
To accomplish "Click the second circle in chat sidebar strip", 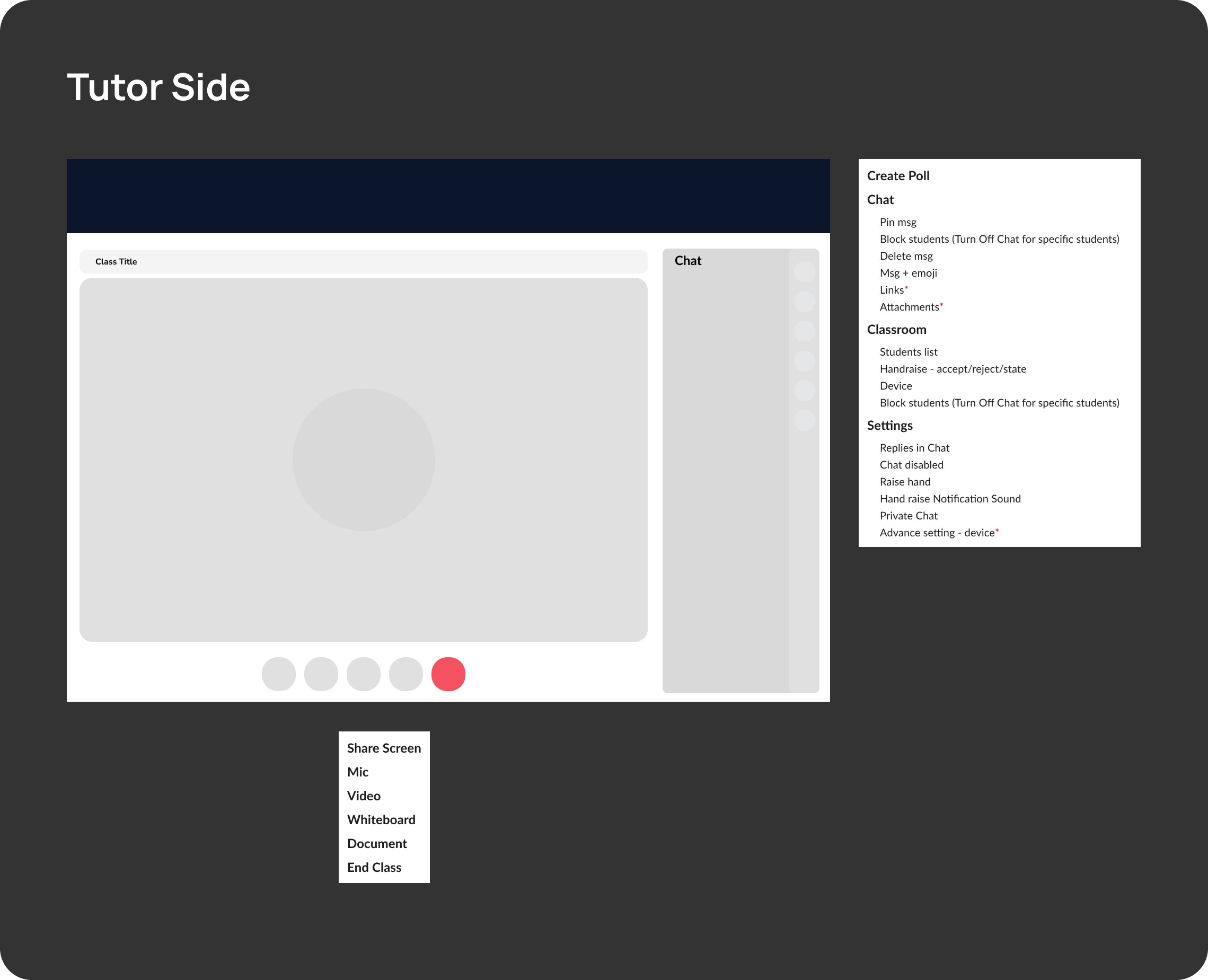I will [805, 302].
